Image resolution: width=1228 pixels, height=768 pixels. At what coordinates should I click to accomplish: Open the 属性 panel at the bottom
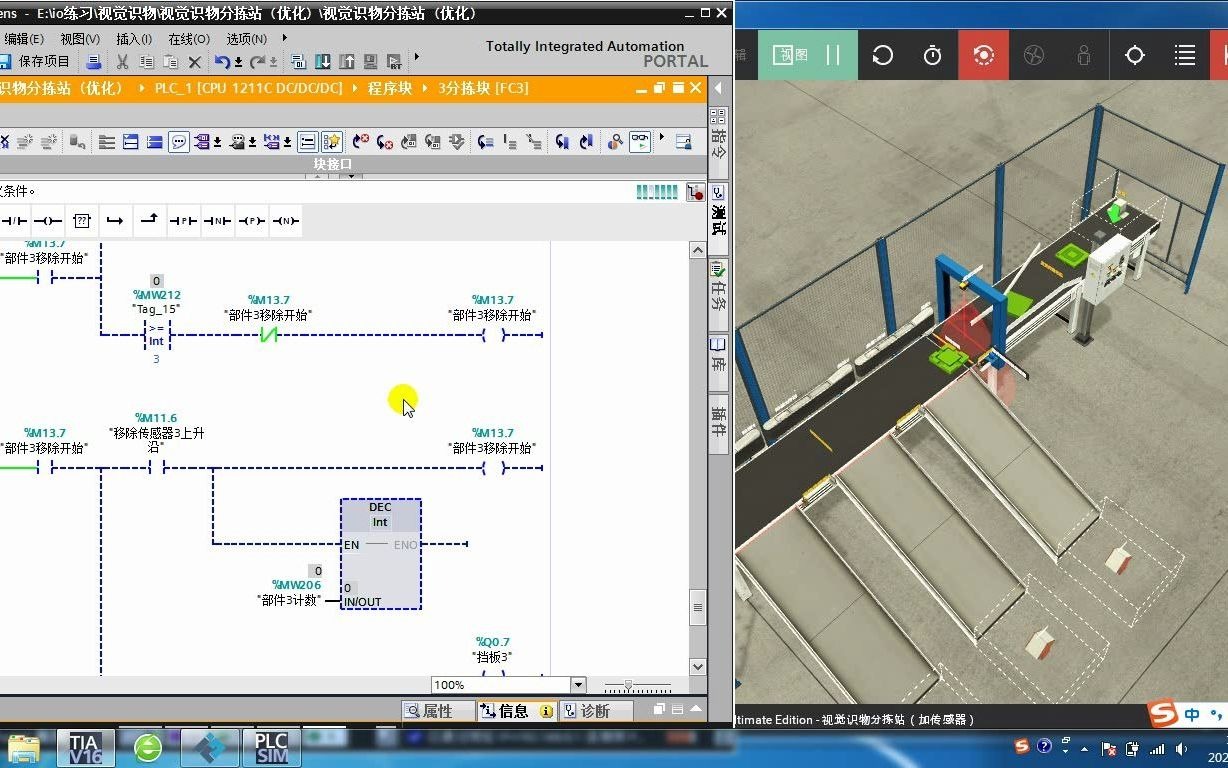click(438, 710)
